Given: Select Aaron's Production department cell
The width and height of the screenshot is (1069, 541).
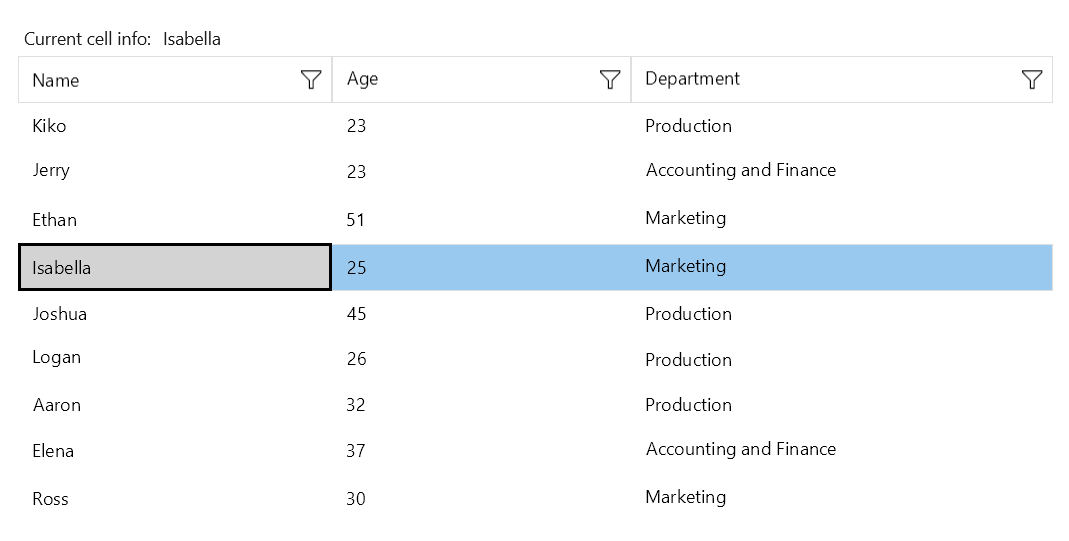Looking at the screenshot, I should [x=688, y=405].
